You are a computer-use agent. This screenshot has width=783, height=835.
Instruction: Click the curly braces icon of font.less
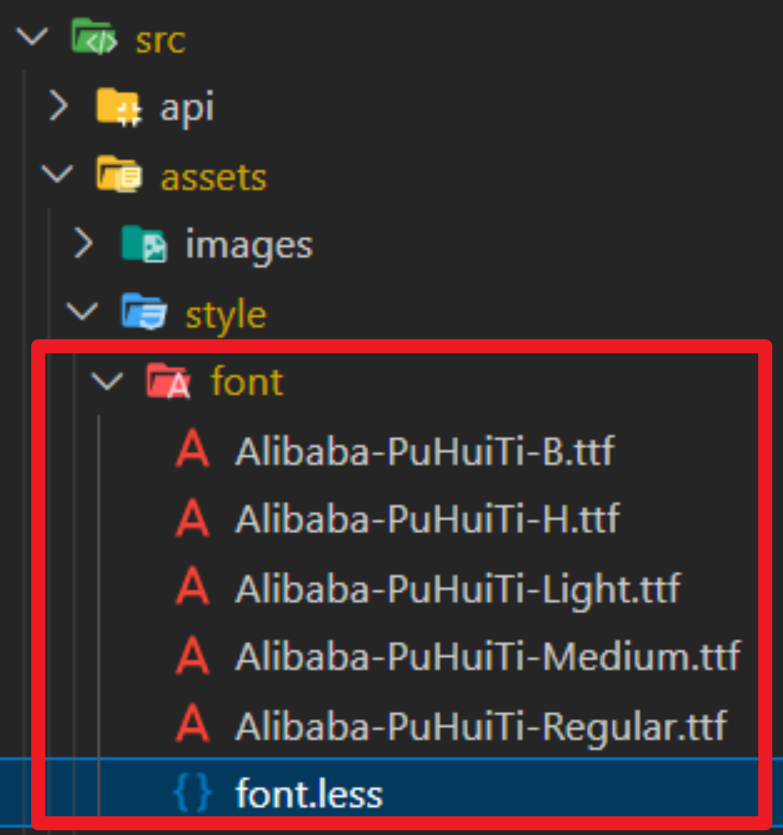click(x=193, y=793)
